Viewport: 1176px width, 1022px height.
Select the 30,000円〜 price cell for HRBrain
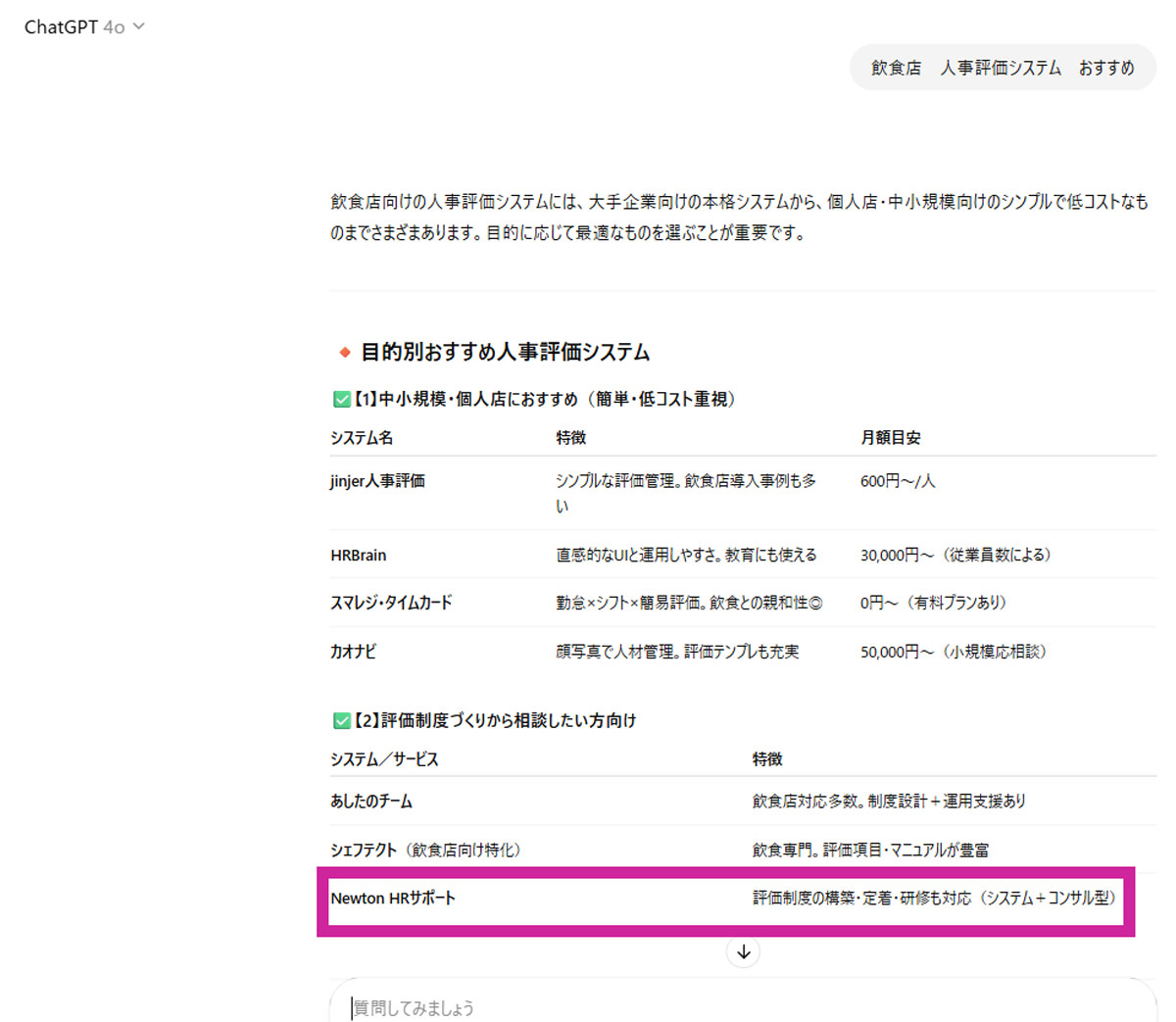pos(955,556)
